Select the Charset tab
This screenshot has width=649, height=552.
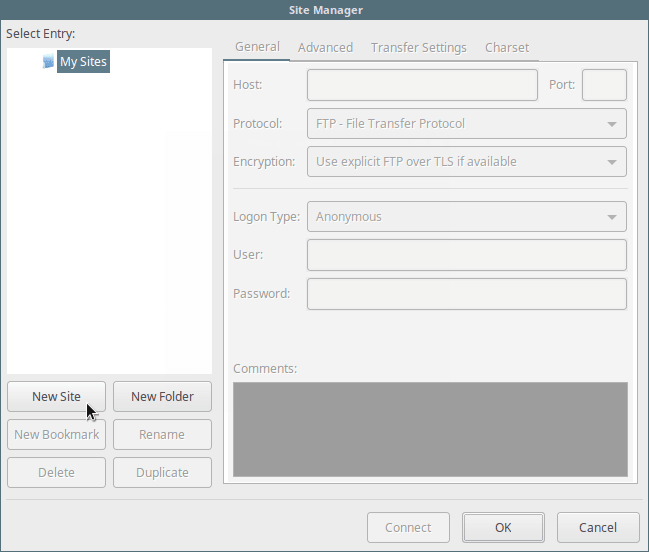click(x=507, y=47)
